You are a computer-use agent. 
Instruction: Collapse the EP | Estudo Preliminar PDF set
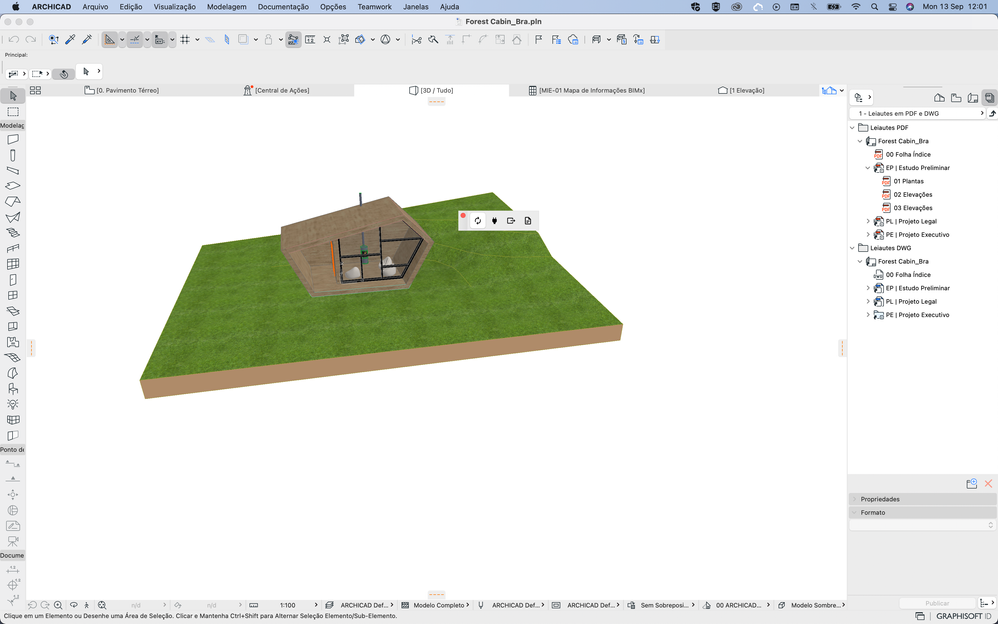868,168
